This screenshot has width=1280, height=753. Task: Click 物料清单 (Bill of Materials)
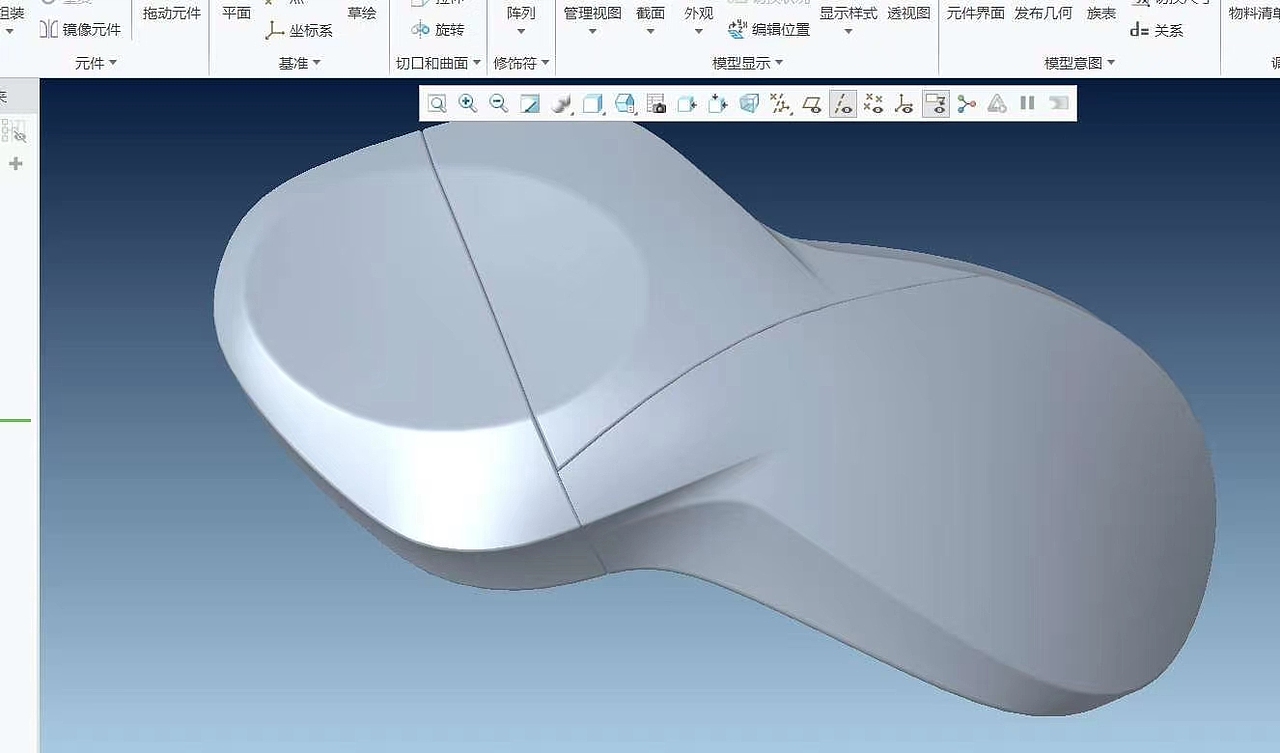tap(1254, 13)
